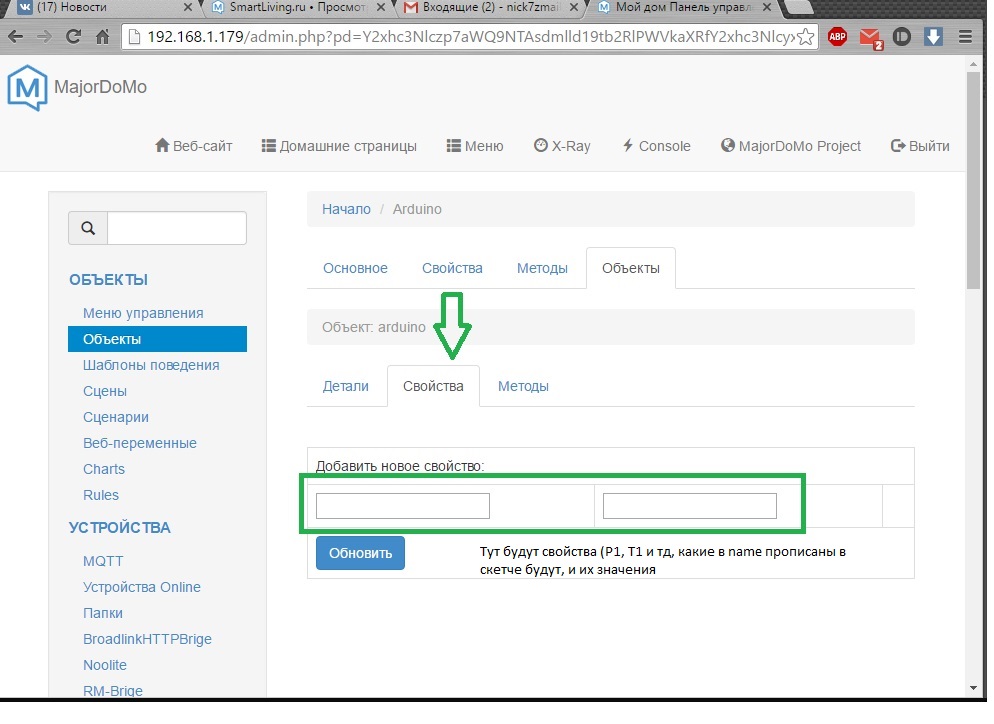Open Устройства Online in sidebar
Viewport: 994px width, 724px height.
pos(141,587)
